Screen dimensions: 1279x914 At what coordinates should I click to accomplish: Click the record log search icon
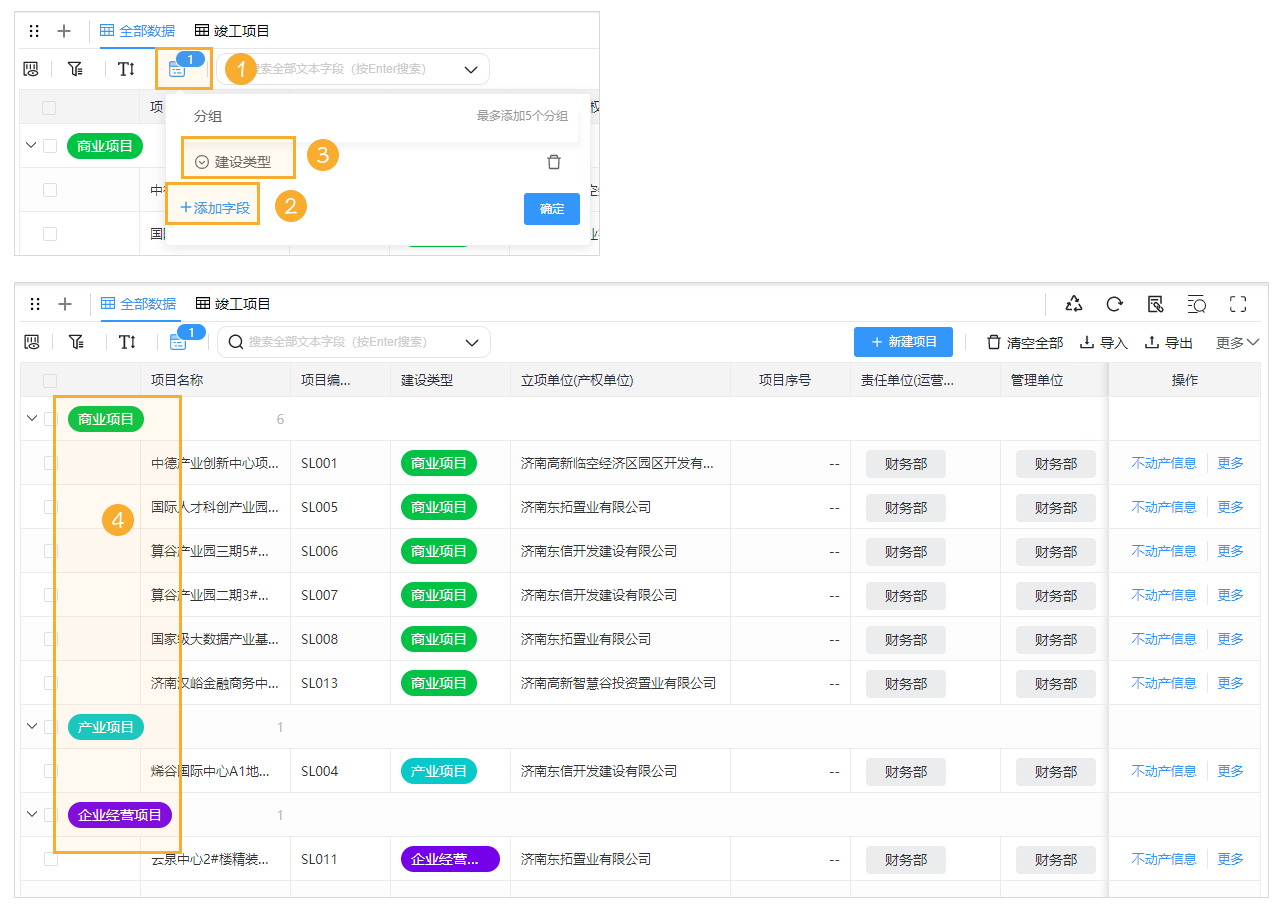coord(1196,304)
